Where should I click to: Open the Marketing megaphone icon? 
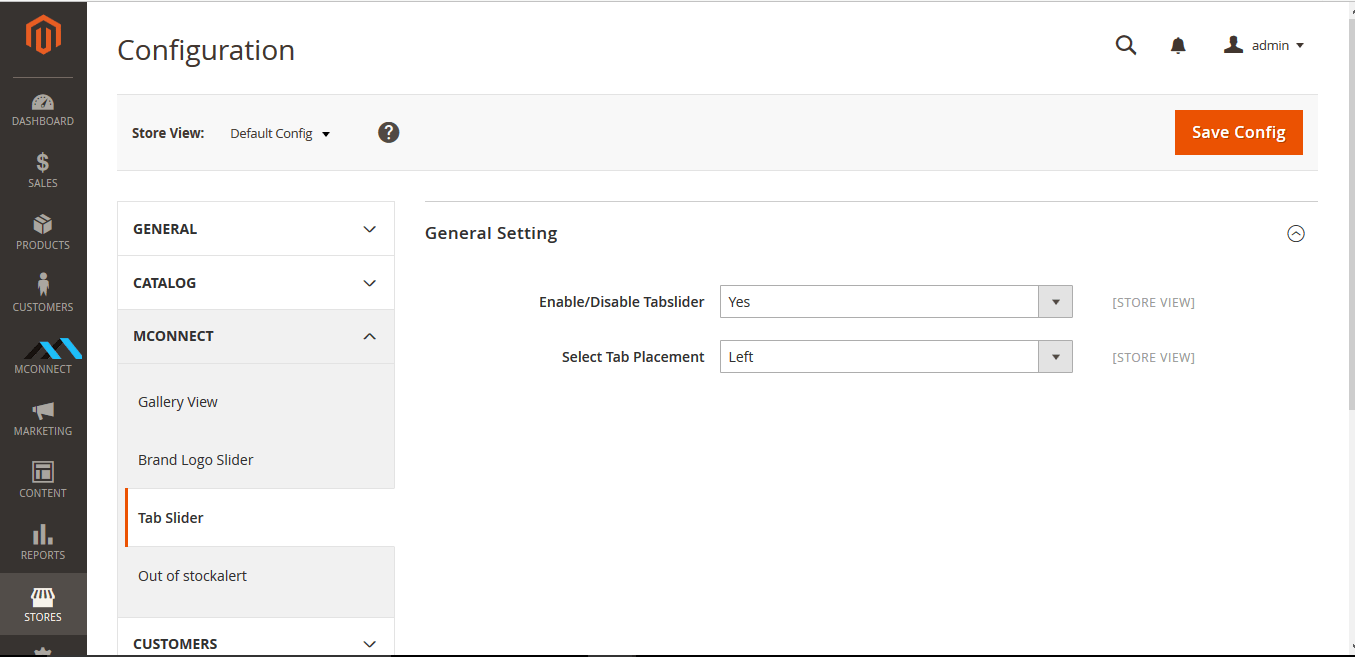[x=43, y=410]
